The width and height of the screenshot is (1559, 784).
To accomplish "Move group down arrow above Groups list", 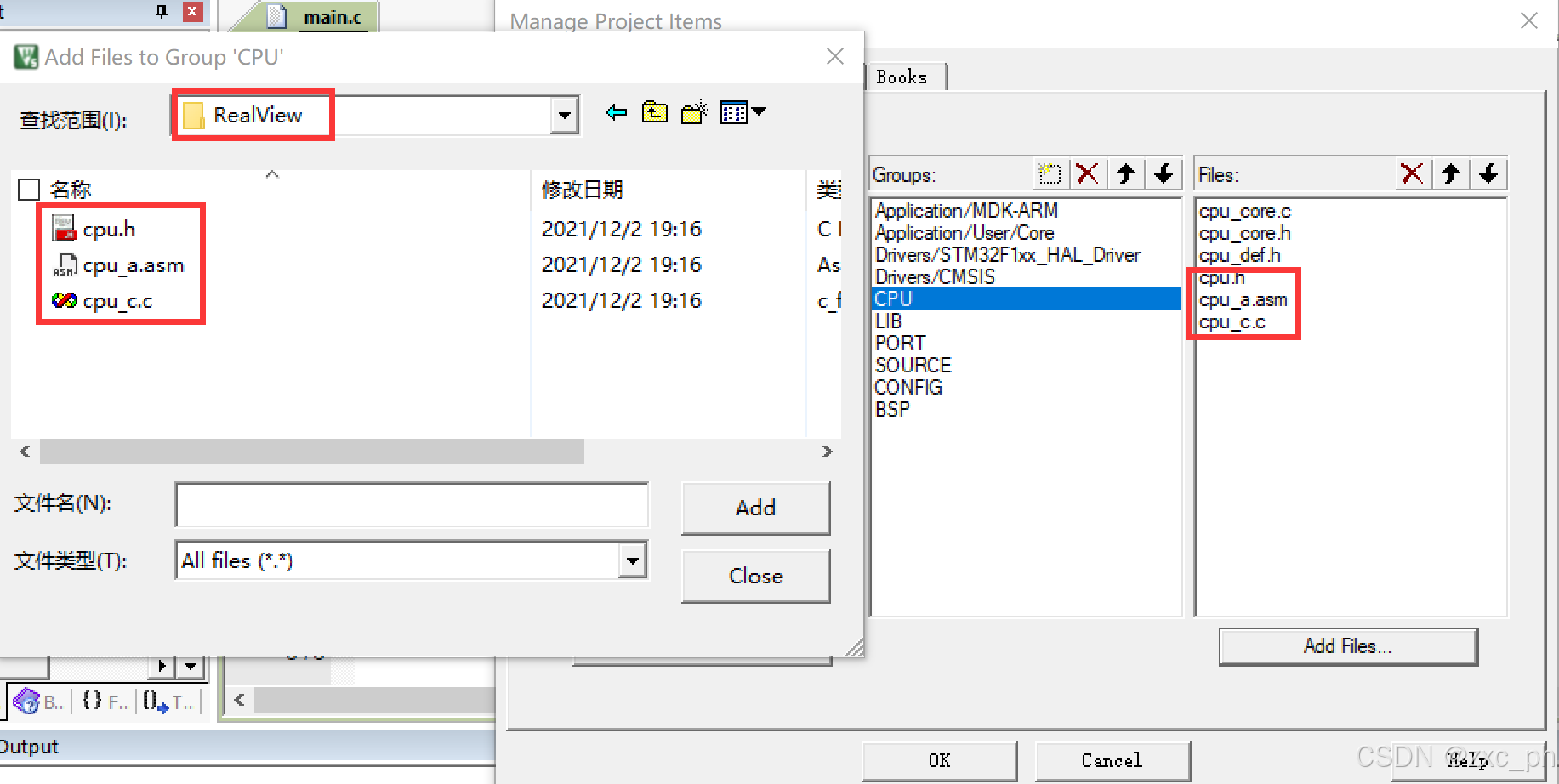I will click(x=1164, y=174).
